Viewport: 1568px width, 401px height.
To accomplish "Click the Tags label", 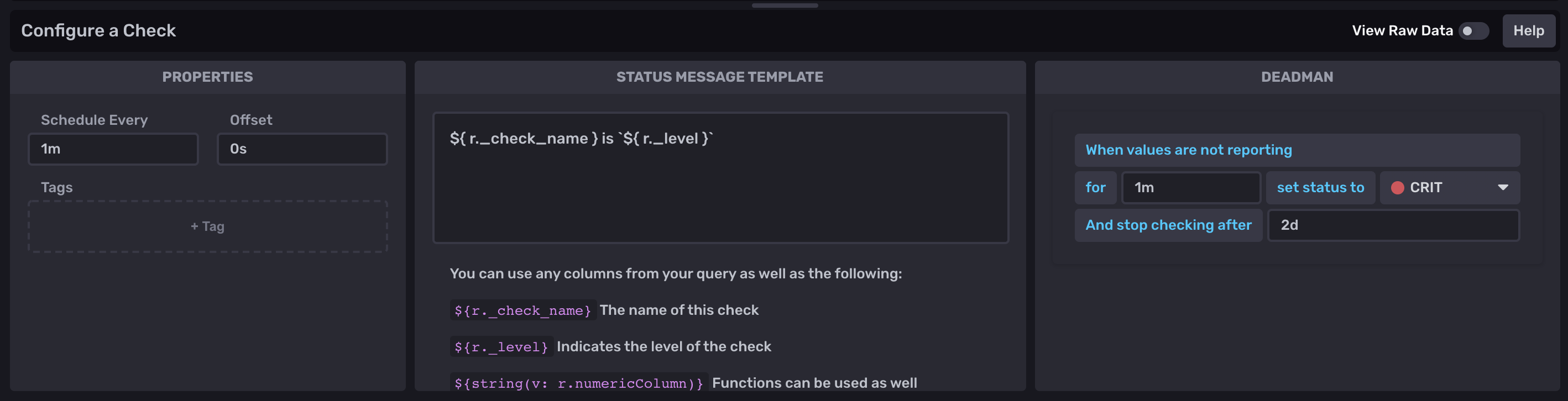I will [56, 187].
